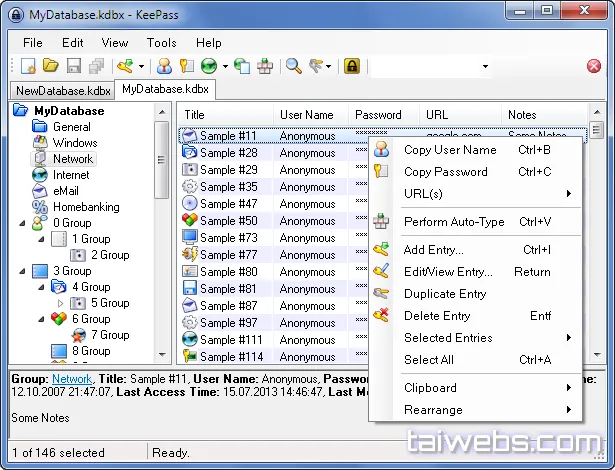The image size is (615, 470).
Task: Switch to the NewDatabase.kdbx tab
Action: (63, 91)
